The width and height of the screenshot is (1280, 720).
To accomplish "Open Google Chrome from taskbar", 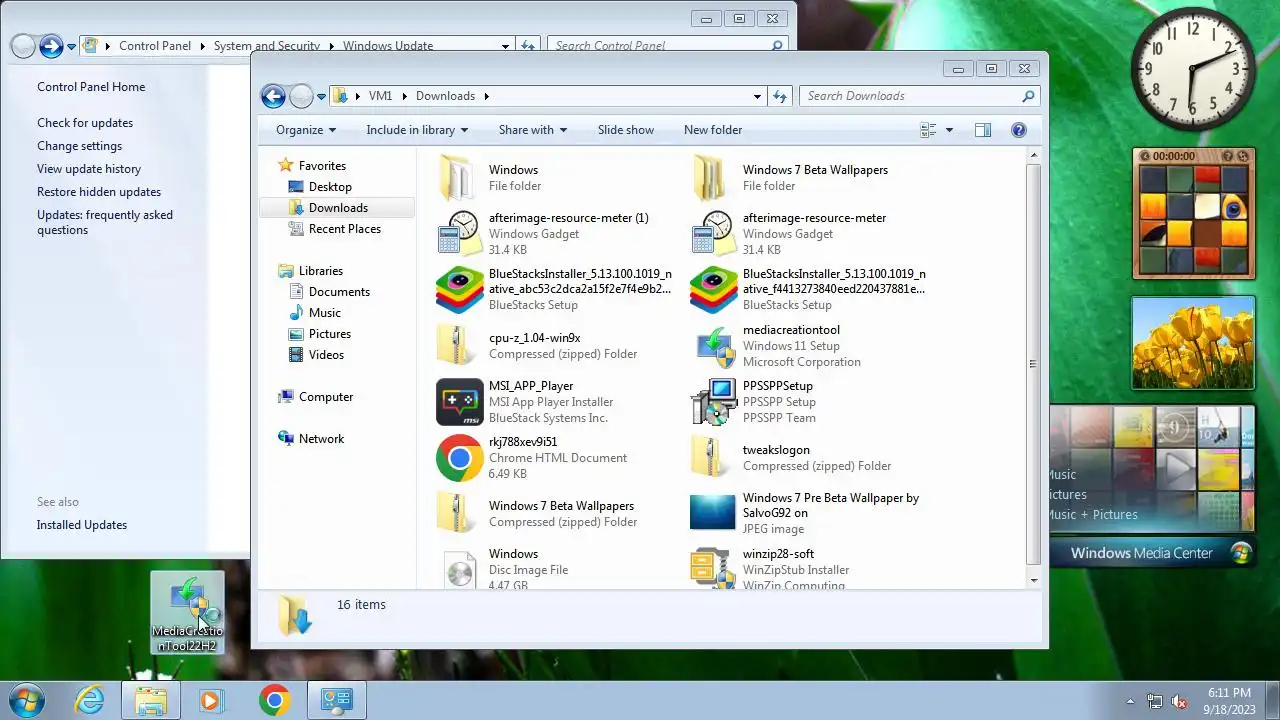I will (x=274, y=700).
